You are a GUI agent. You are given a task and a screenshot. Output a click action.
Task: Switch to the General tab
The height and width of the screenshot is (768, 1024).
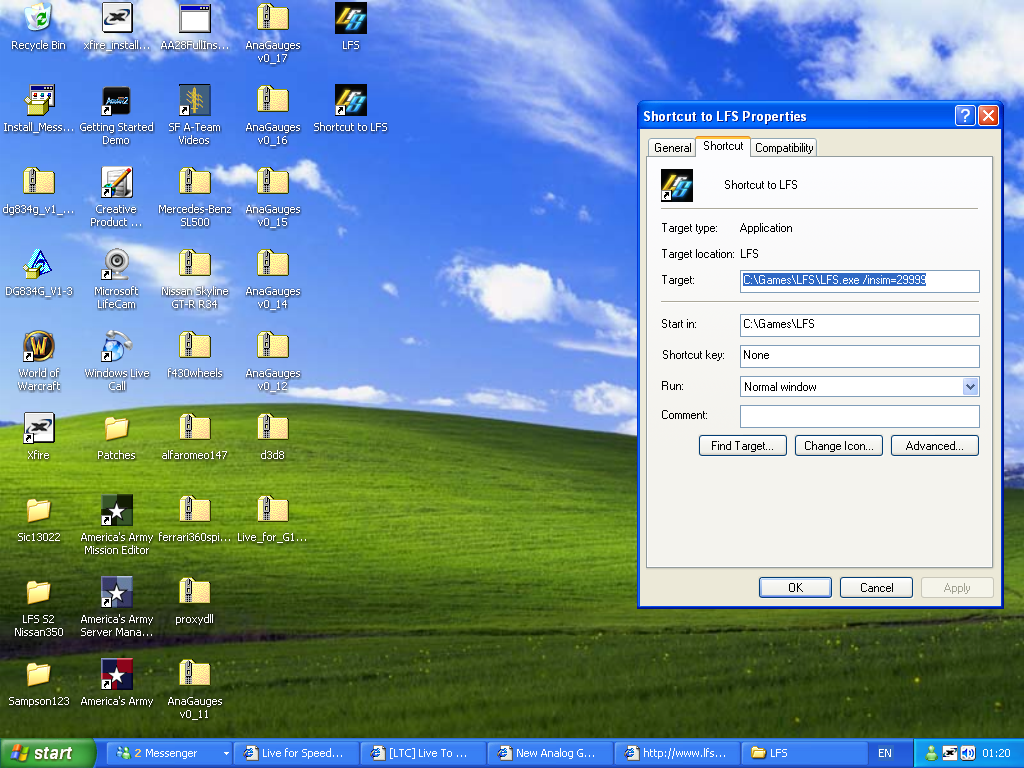(672, 148)
